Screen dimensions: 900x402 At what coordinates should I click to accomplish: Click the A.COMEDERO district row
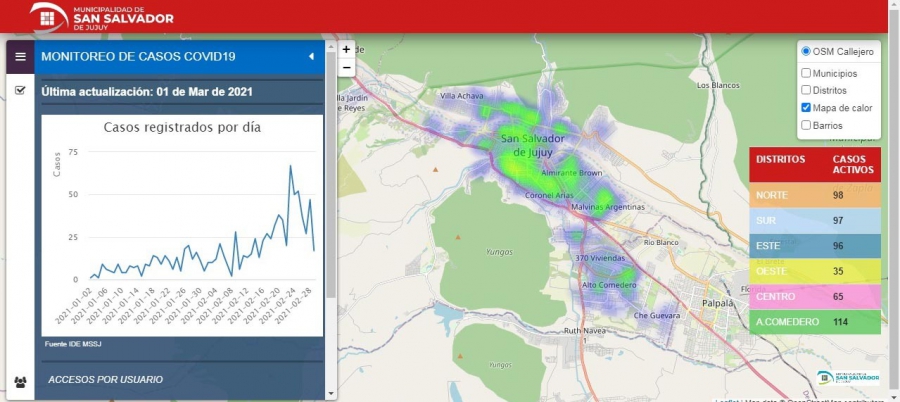[814, 322]
